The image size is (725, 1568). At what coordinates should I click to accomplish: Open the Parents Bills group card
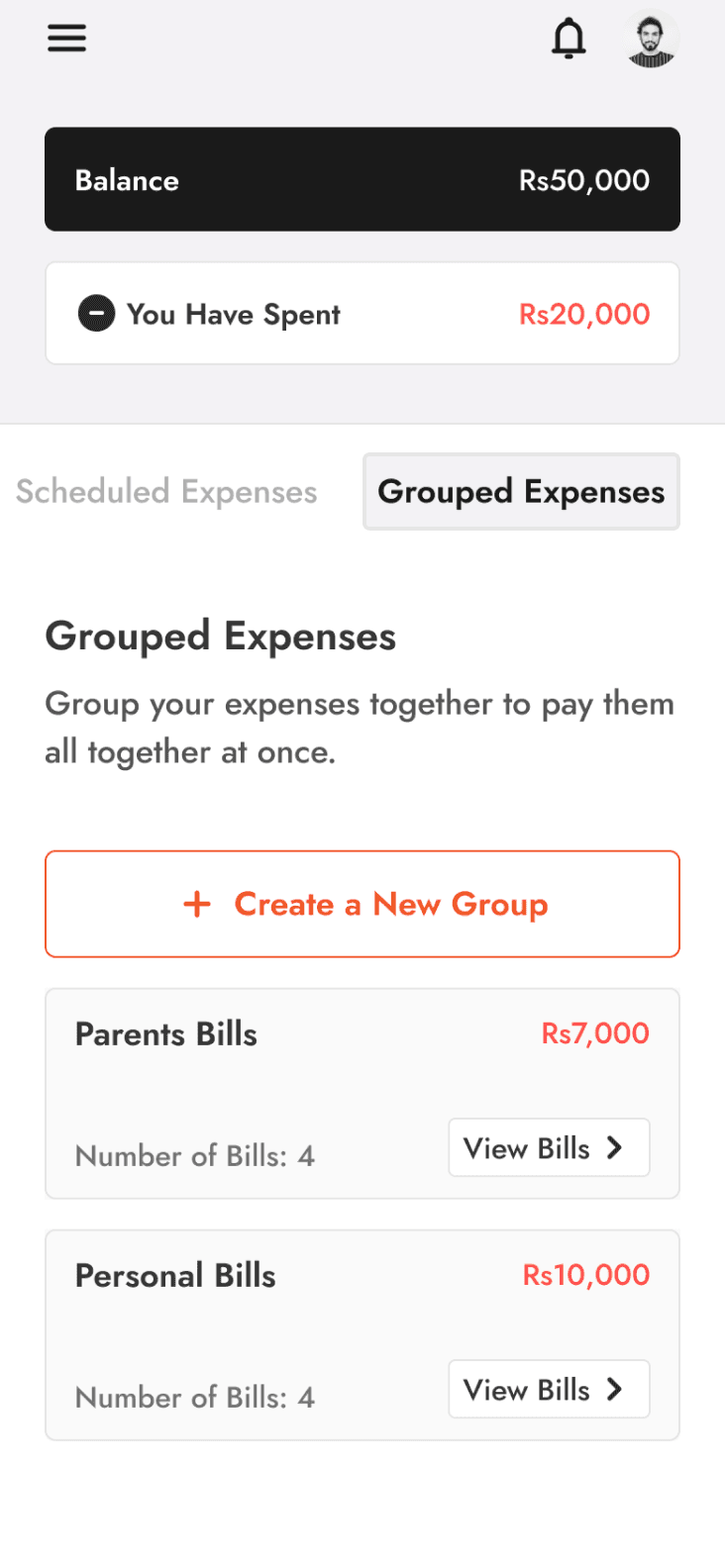coord(362,1093)
